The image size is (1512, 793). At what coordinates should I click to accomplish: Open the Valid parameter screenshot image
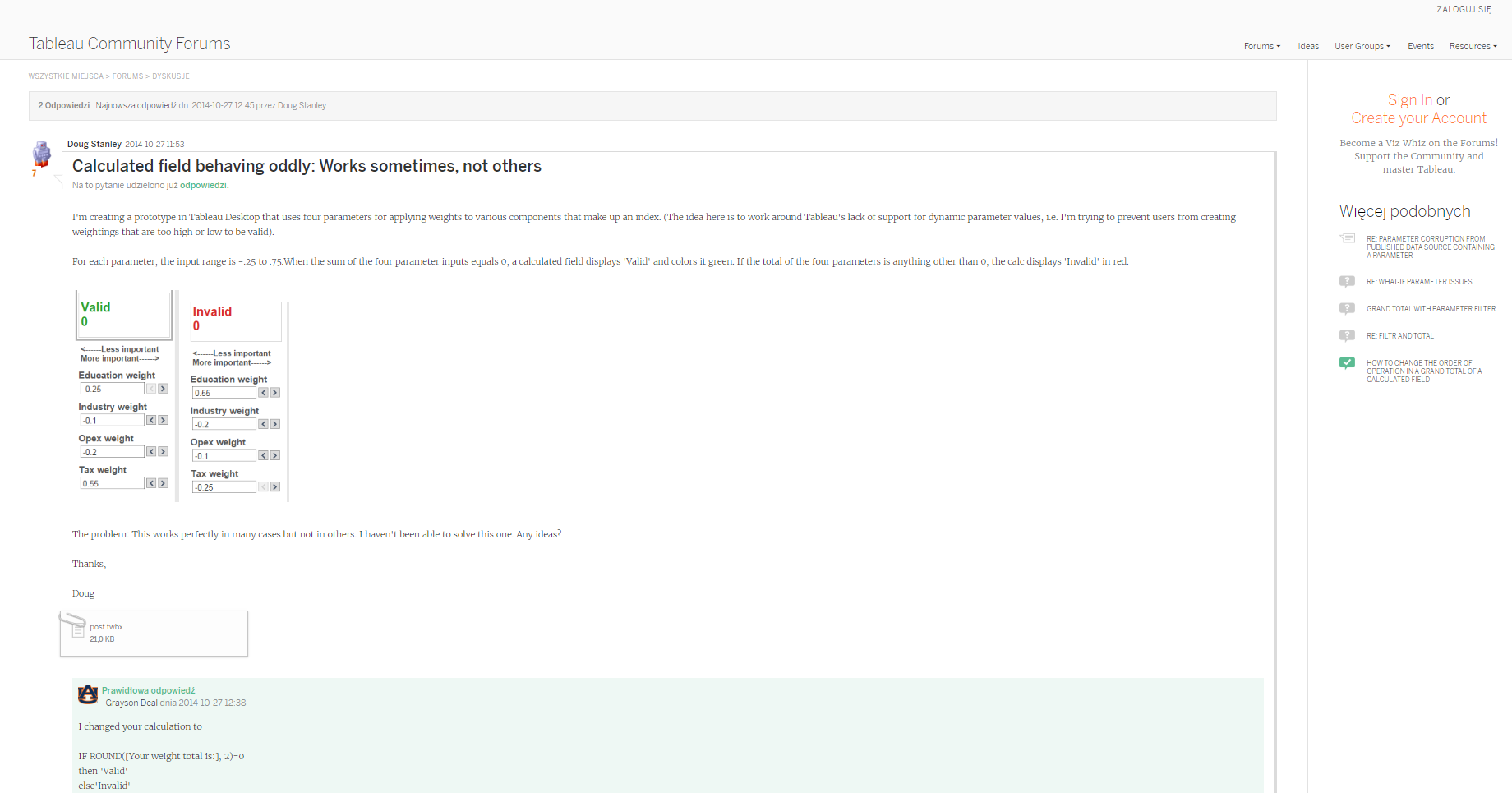click(x=124, y=395)
